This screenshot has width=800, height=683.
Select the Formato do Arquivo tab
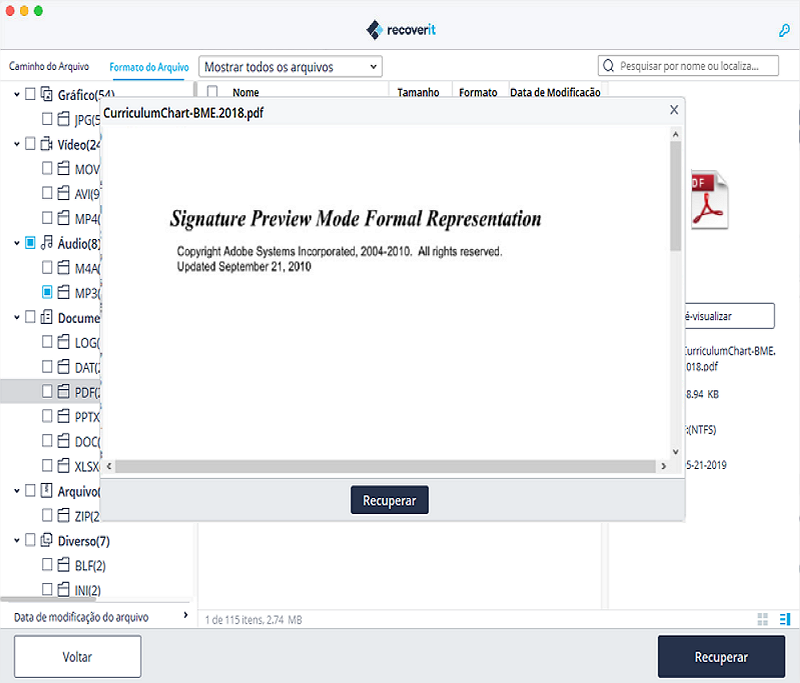click(x=149, y=67)
